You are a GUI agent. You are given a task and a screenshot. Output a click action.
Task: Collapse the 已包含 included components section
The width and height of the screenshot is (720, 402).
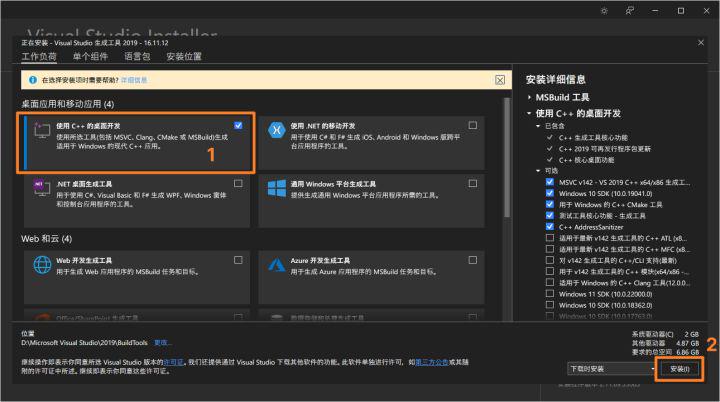tap(538, 126)
